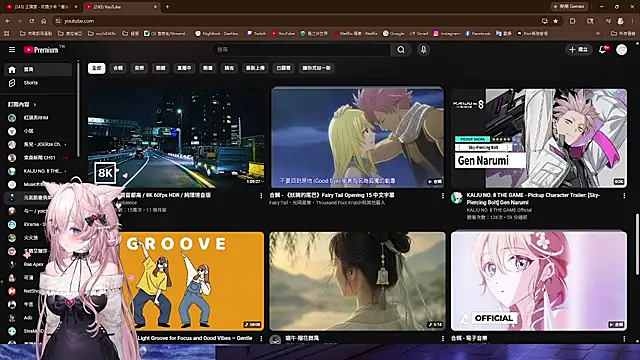Expand the 訂閱內容 subscriptions section
Screen dimensions: 640x360
[22, 104]
